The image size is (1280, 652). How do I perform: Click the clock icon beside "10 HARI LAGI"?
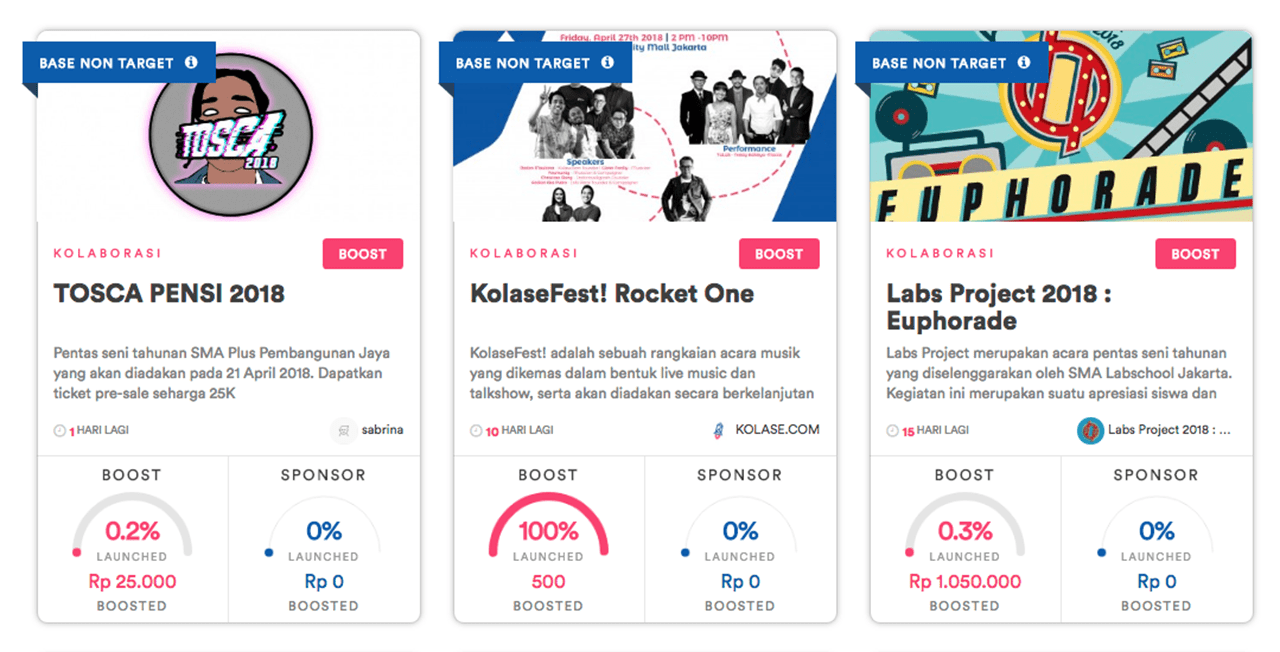(478, 430)
